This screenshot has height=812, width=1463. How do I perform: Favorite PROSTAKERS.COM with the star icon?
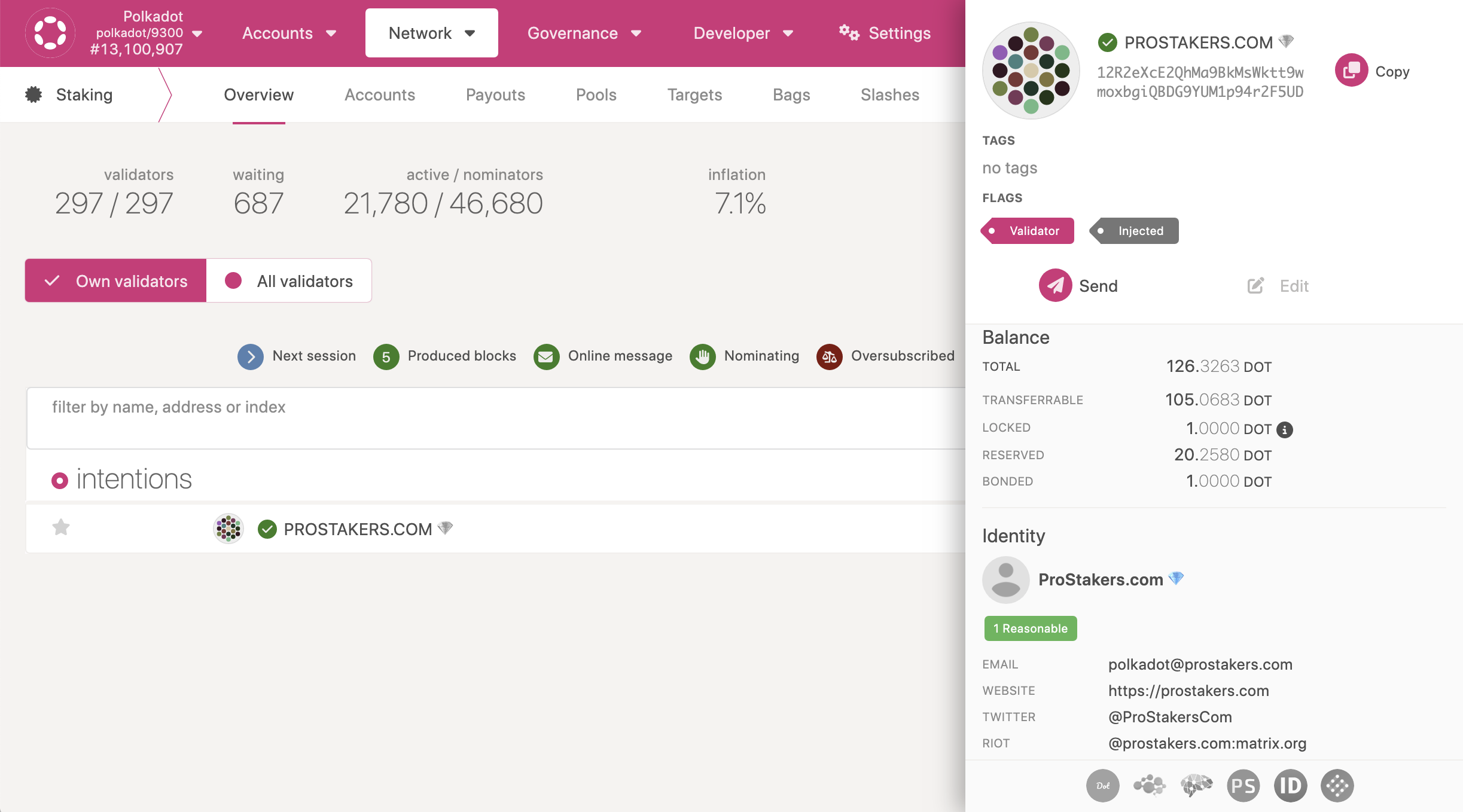[x=61, y=527]
